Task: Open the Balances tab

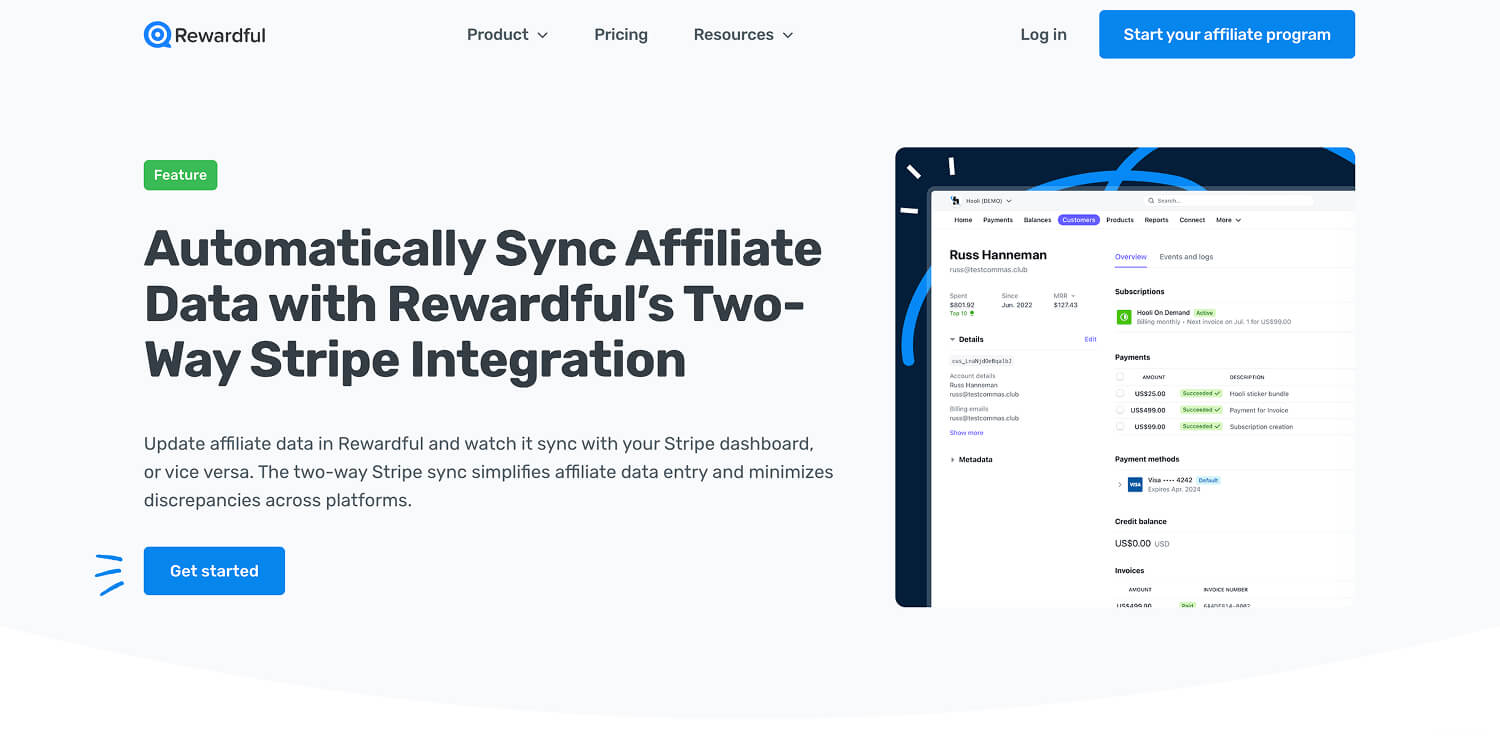Action: (1037, 220)
